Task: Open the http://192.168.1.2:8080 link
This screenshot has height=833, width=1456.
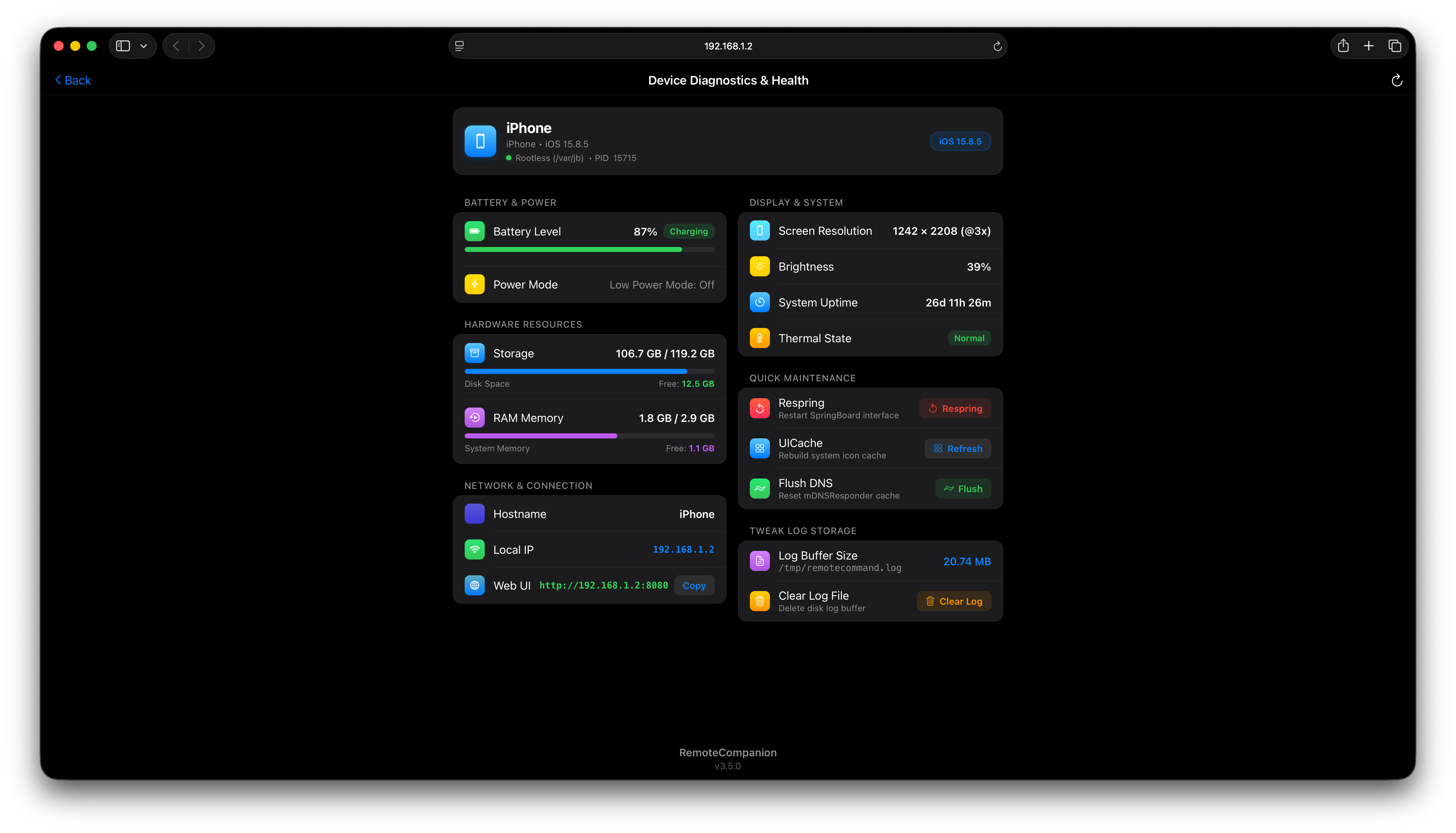Action: [603, 585]
